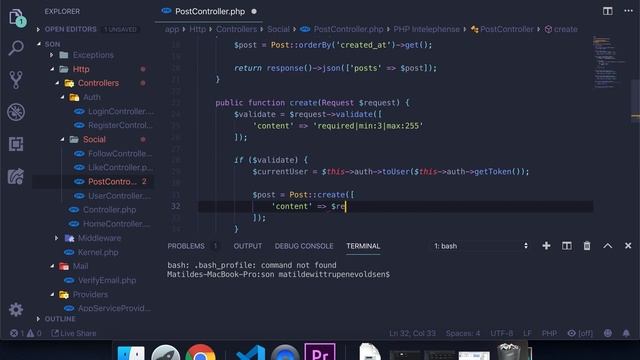The image size is (640, 360).
Task: Toggle the eye [off] status item
Action: 580,333
